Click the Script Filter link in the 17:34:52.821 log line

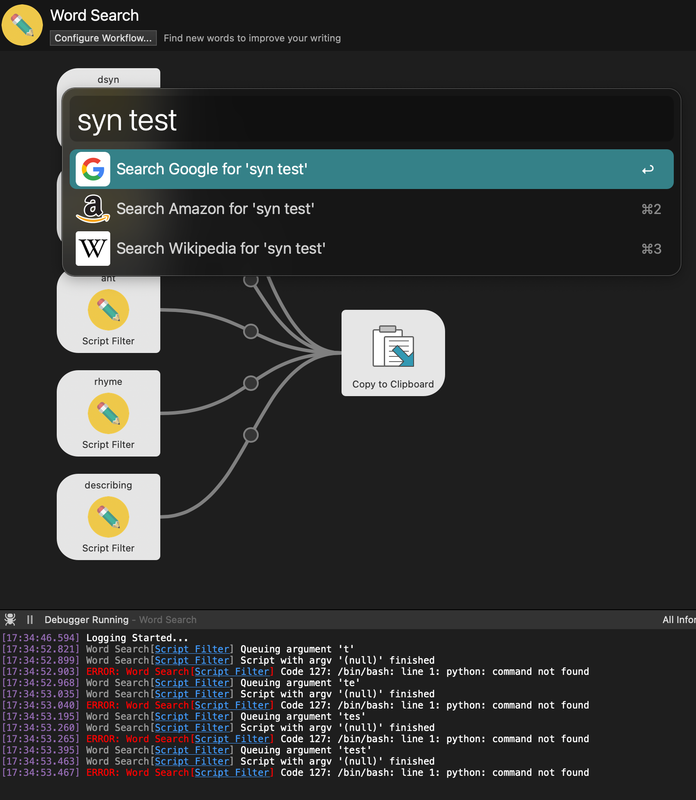click(193, 649)
